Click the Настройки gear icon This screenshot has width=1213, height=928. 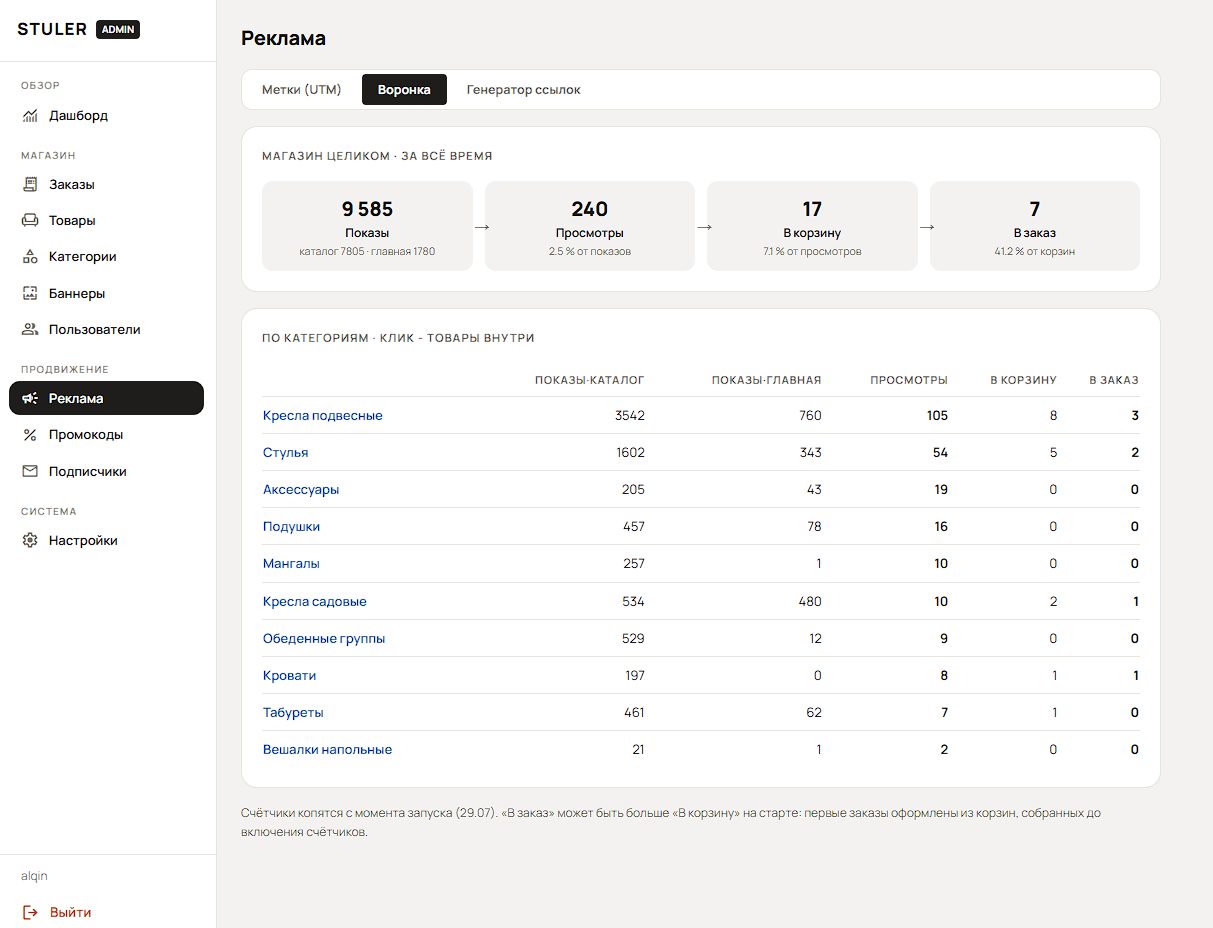[30, 541]
